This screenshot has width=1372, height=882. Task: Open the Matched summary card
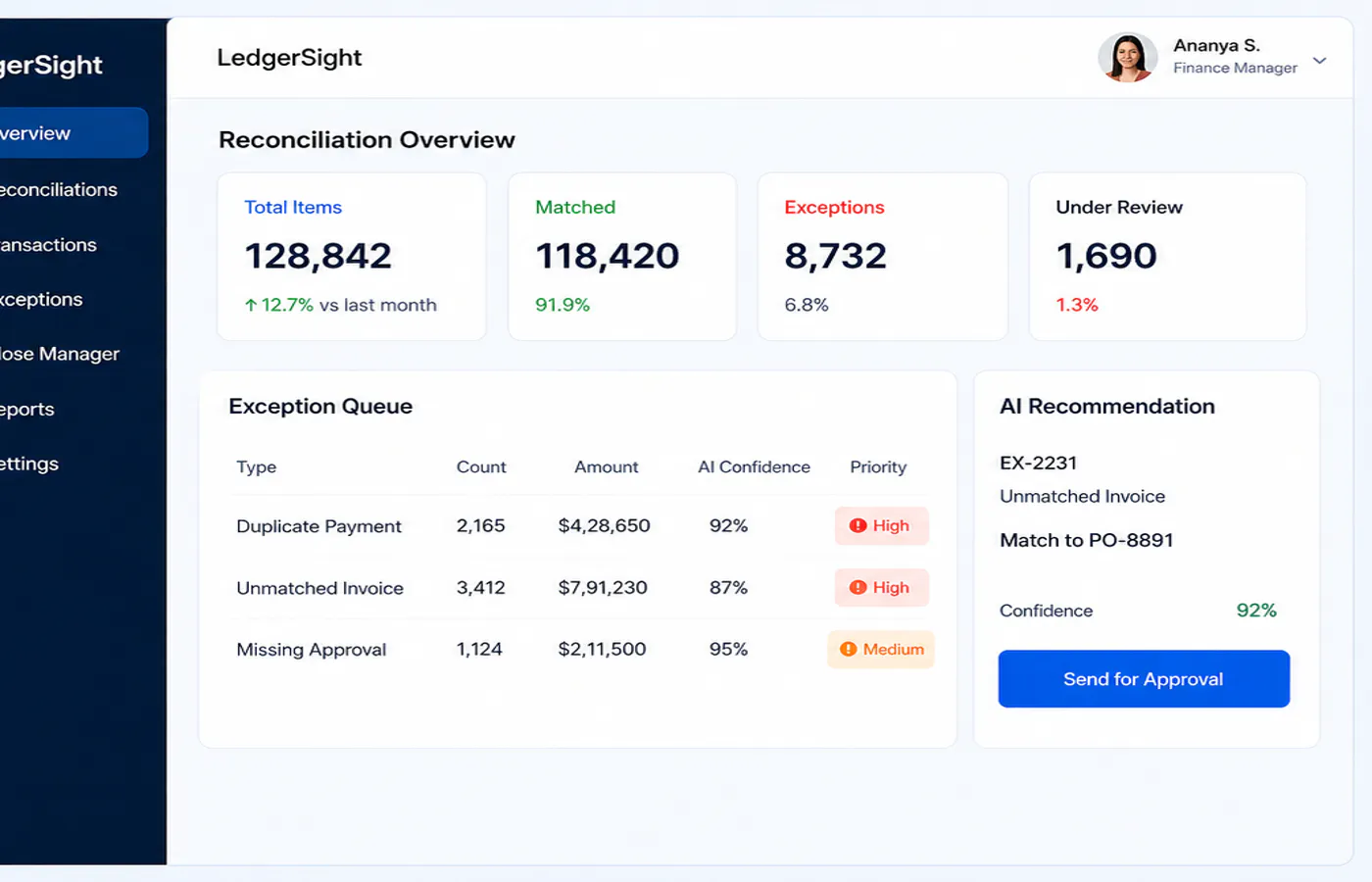(x=622, y=257)
